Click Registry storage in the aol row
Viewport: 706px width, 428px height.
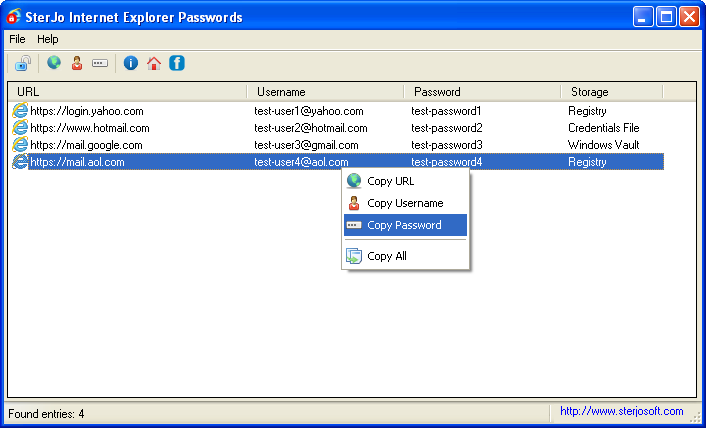click(587, 162)
